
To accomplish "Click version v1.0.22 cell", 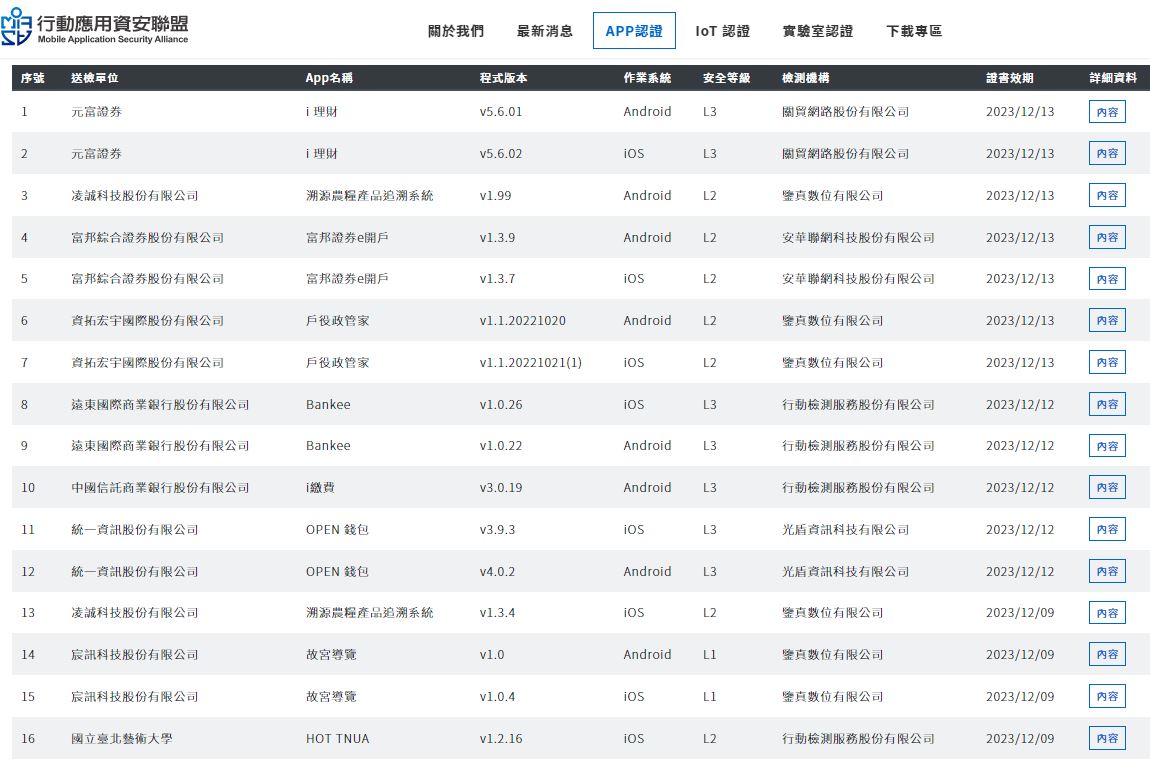I will point(501,446).
